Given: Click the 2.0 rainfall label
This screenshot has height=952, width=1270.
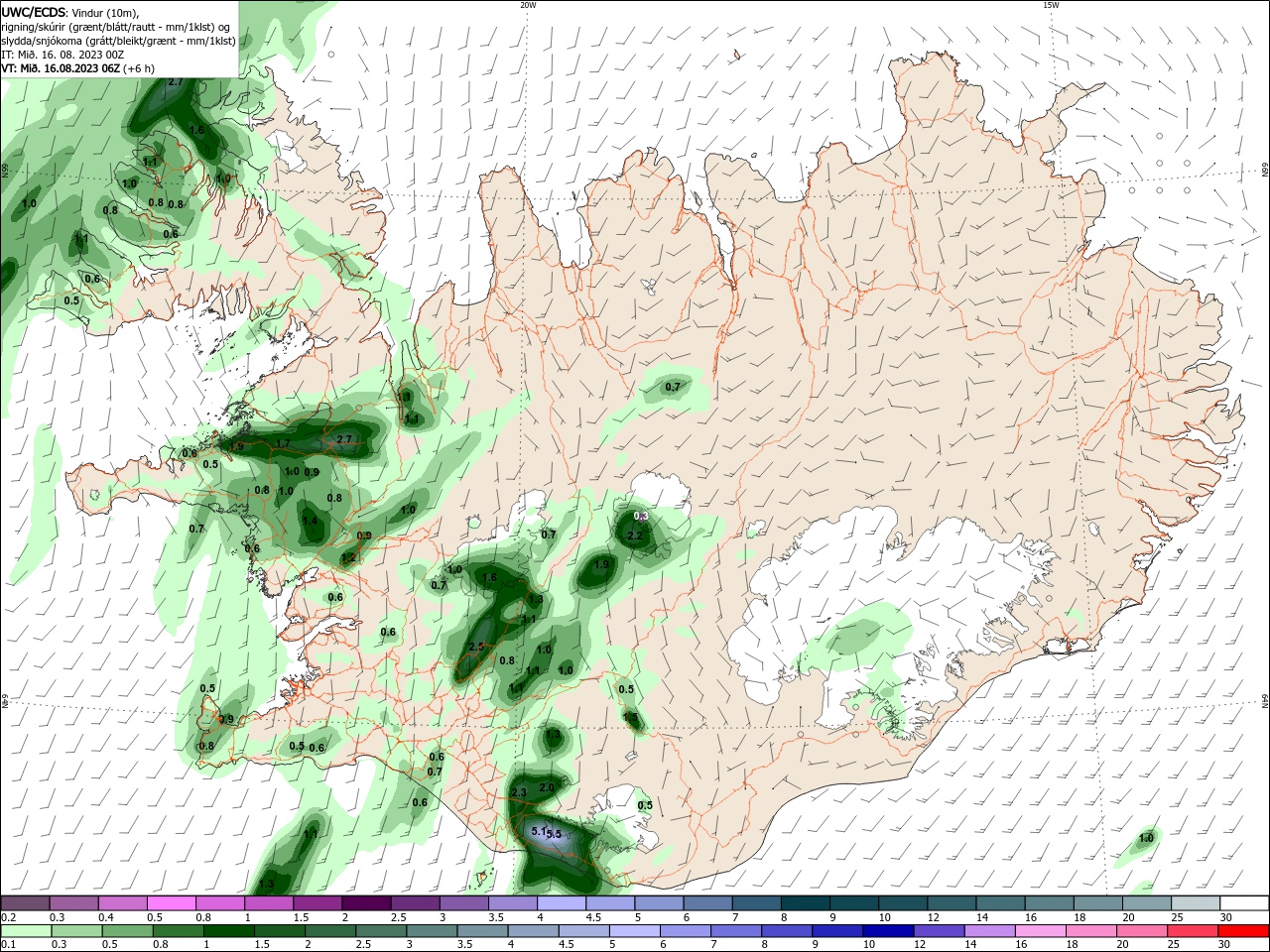Looking at the screenshot, I should click(547, 787).
